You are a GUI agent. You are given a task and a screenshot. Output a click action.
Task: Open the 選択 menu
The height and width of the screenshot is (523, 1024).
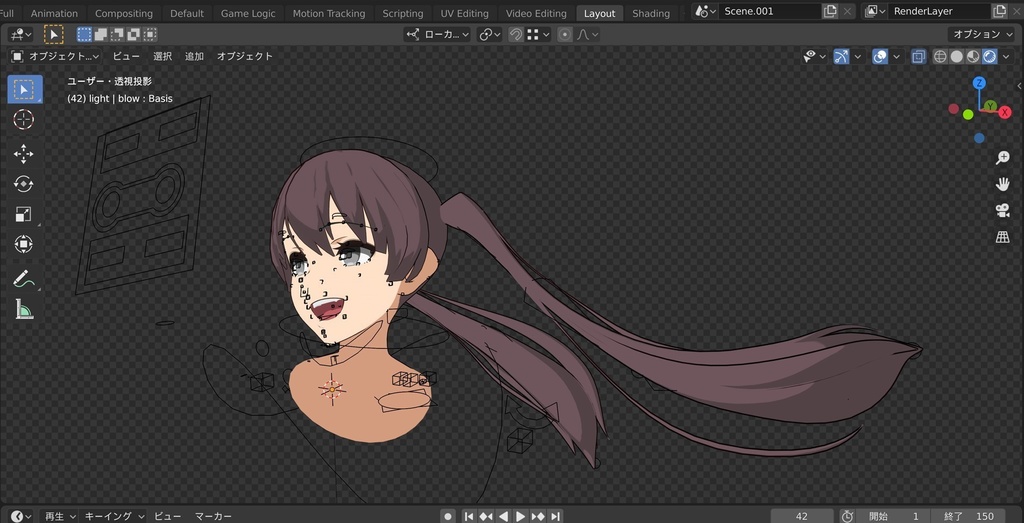coord(163,57)
